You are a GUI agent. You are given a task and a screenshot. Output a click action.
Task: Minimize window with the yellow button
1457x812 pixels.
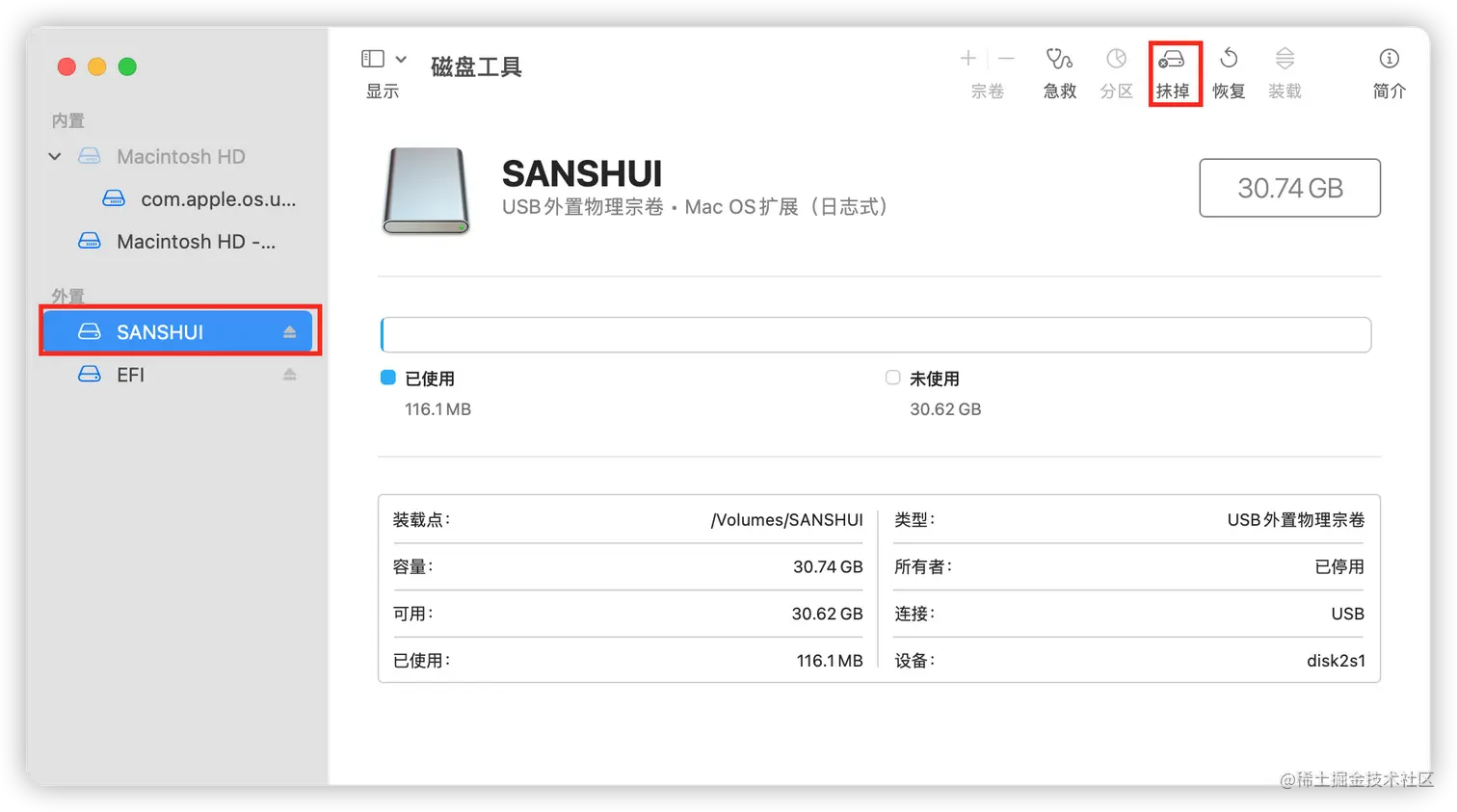(96, 66)
